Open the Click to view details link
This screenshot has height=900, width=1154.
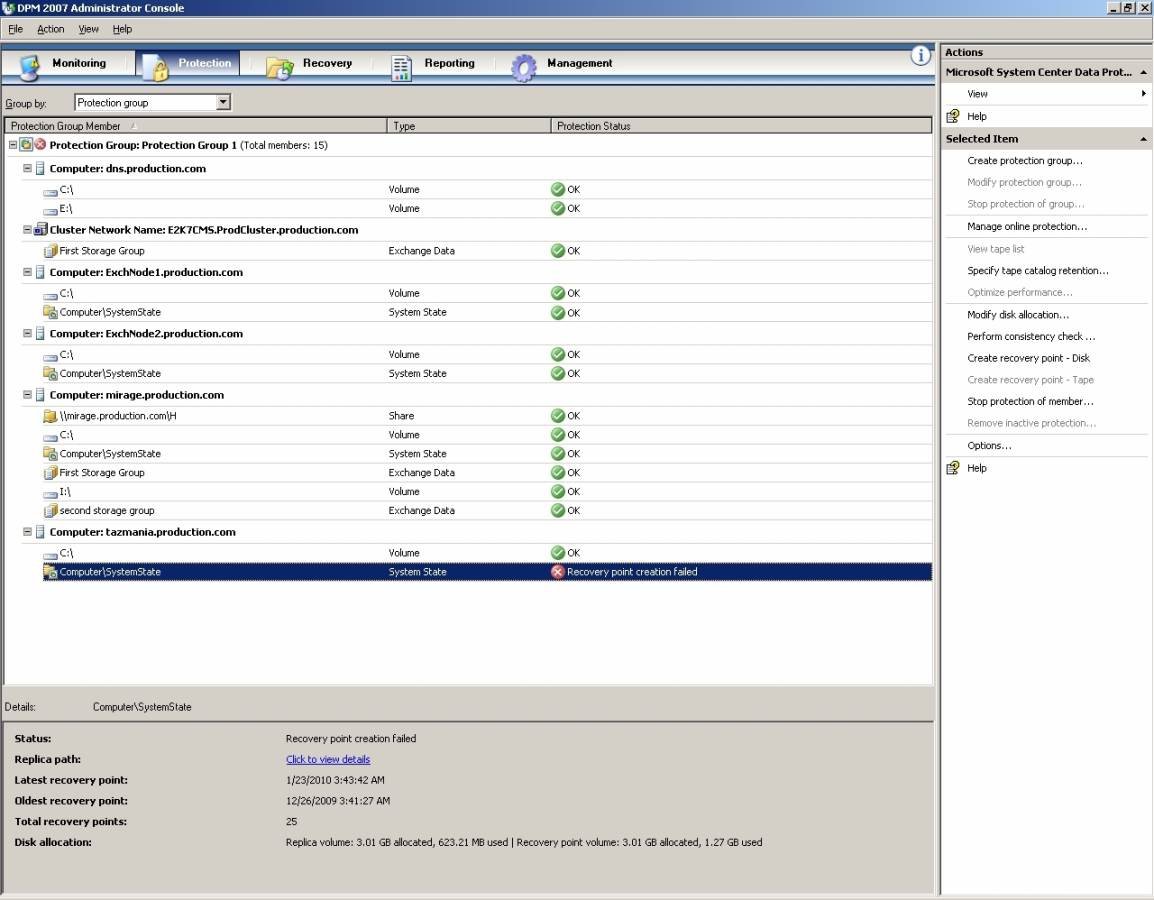coord(328,759)
